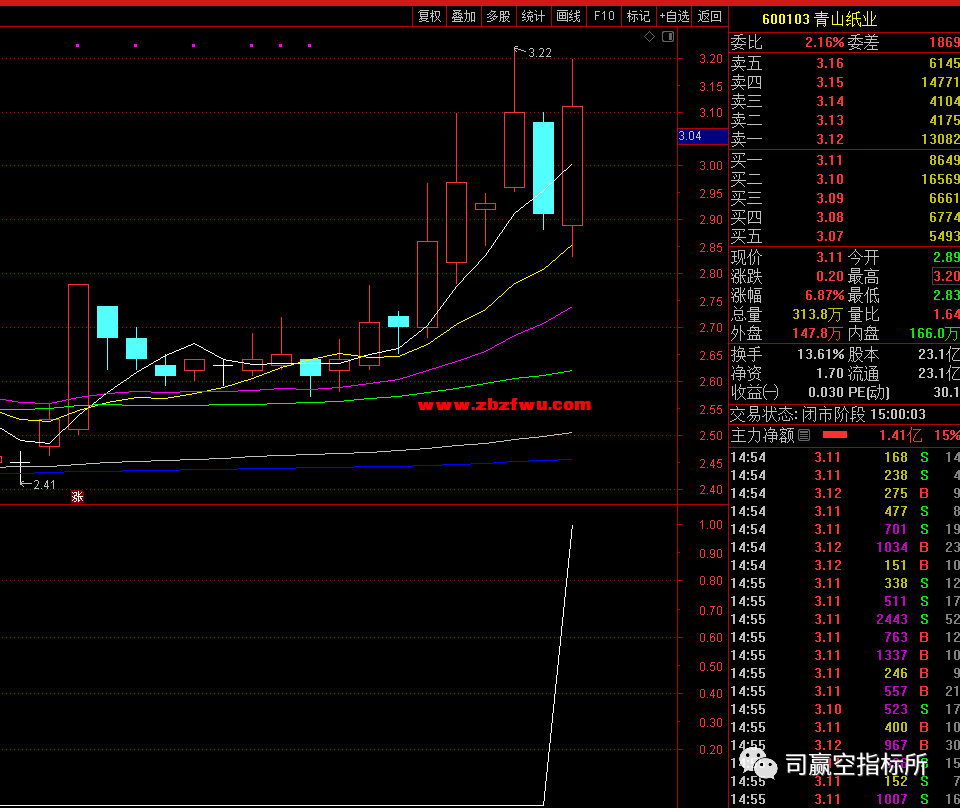
Task: Click the 2.41 low price annotation
Action: 44,485
